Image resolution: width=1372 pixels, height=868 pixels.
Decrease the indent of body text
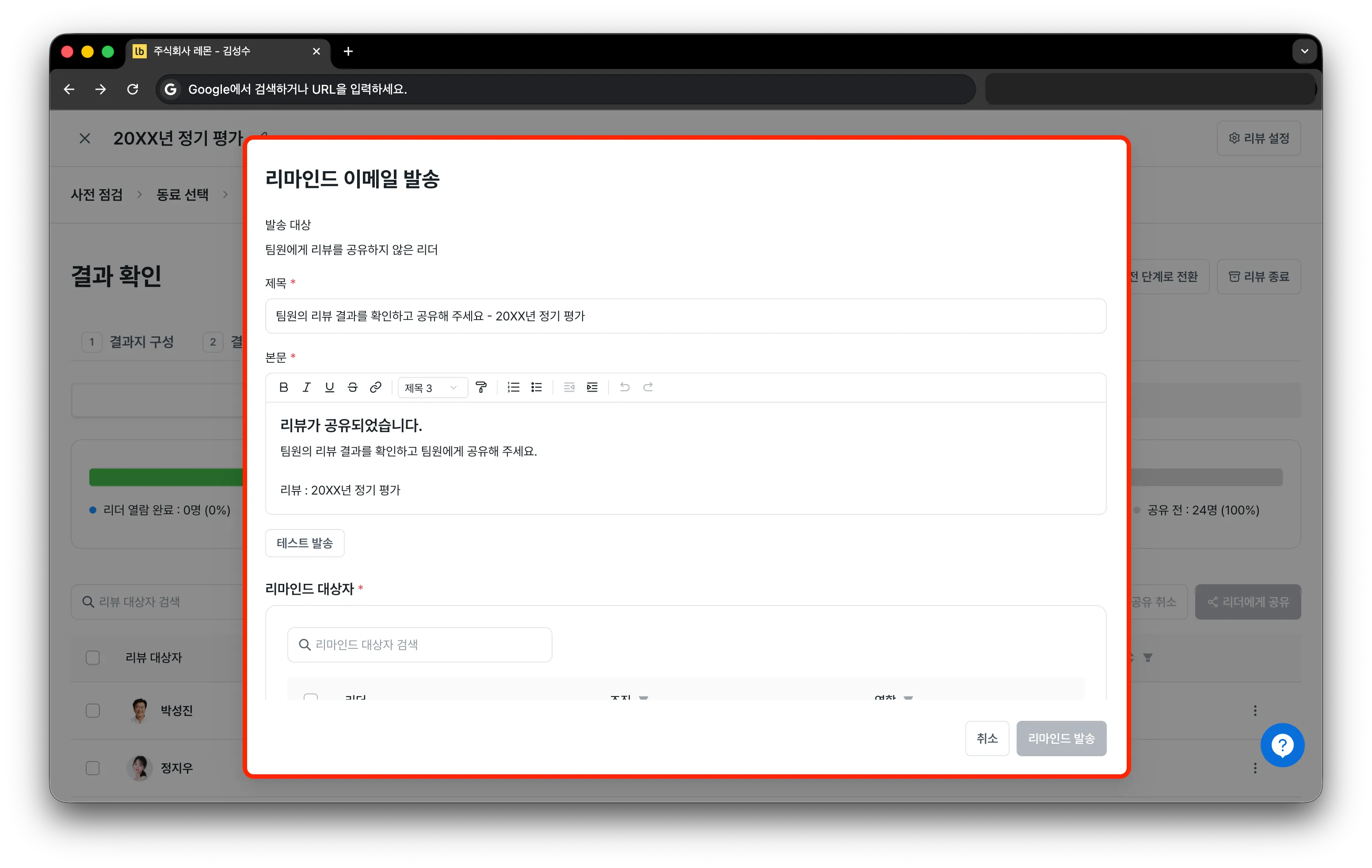[568, 387]
